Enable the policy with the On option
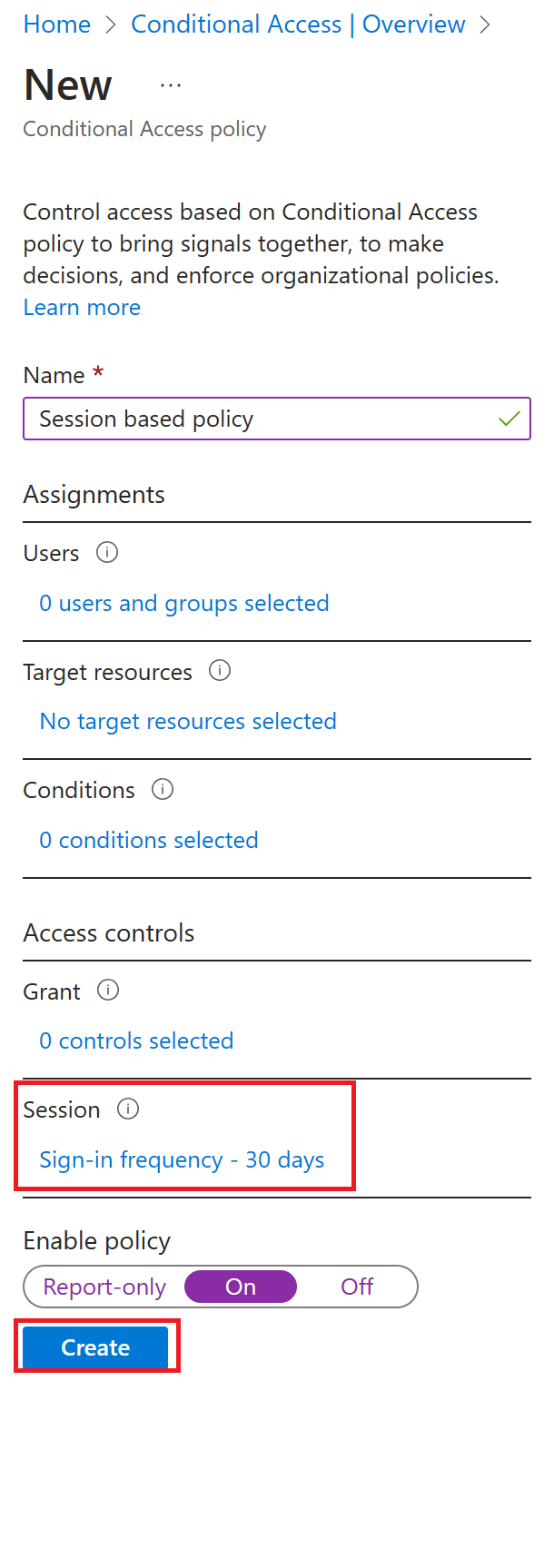This screenshot has height=1568, width=554. 240,1287
